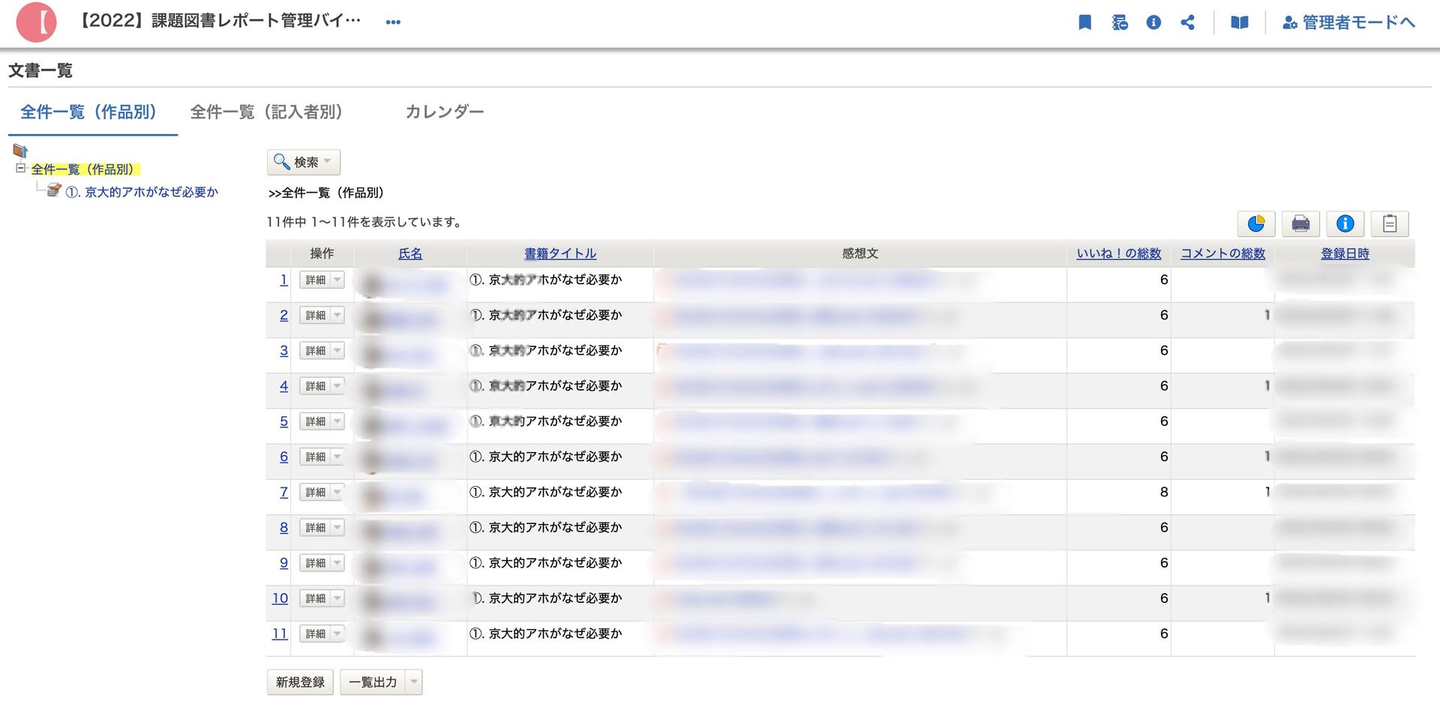This screenshot has width=1440, height=713.
Task: Open record number 1 link
Action: click(x=283, y=280)
